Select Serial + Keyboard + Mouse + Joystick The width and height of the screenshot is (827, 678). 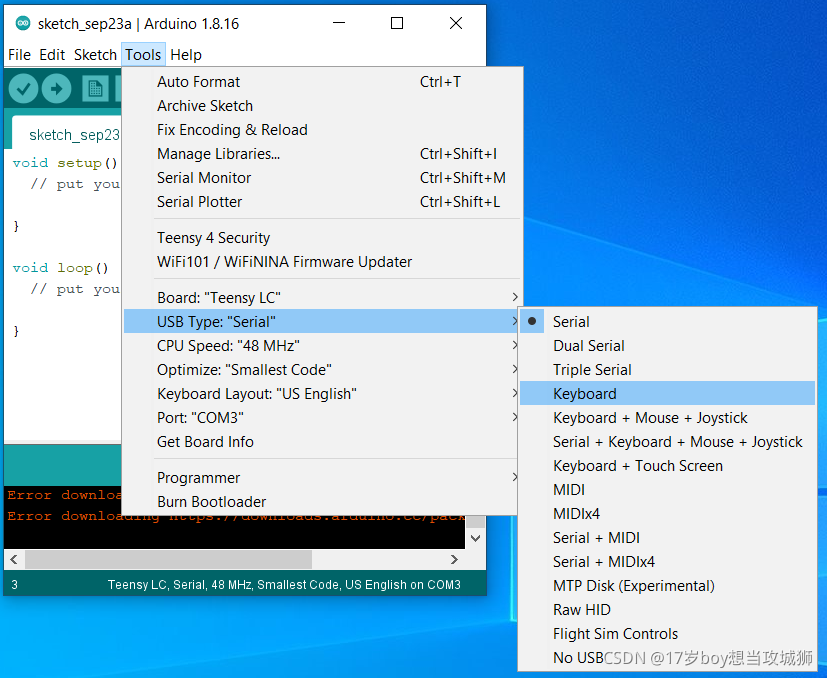click(667, 442)
